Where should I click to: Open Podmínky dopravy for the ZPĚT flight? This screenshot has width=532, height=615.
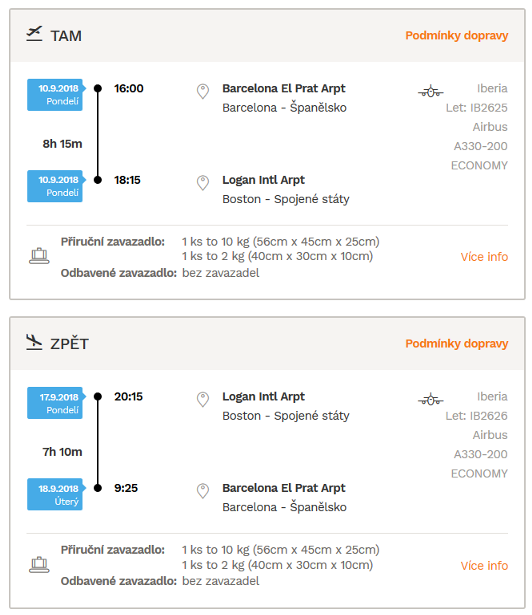(x=457, y=344)
